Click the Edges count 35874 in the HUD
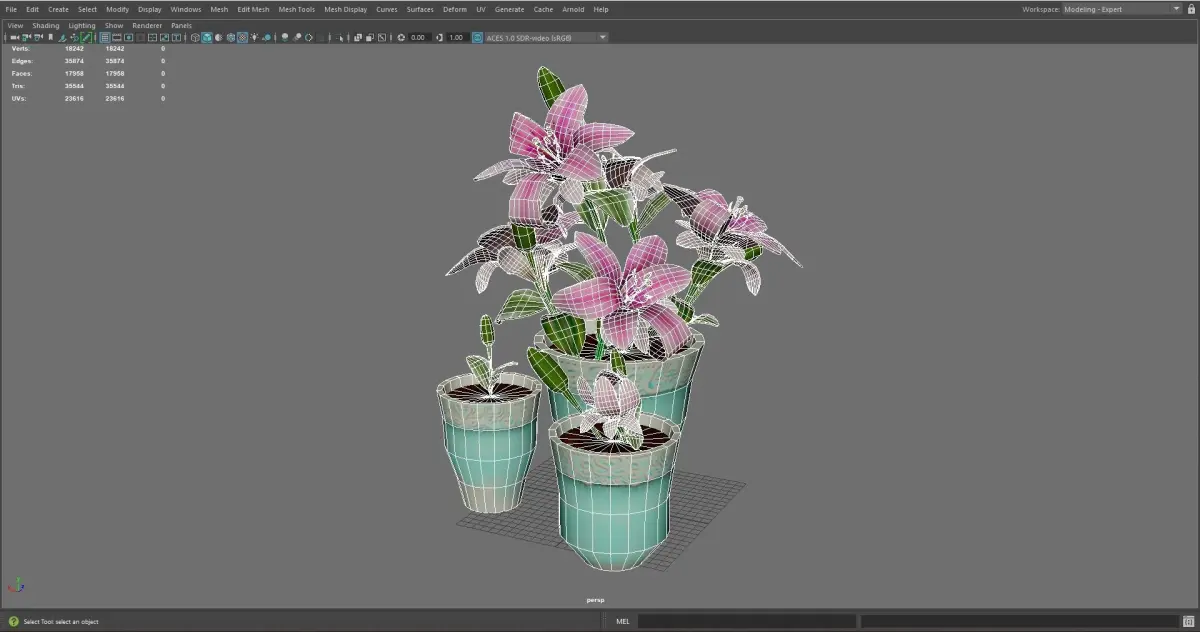 click(x=74, y=61)
